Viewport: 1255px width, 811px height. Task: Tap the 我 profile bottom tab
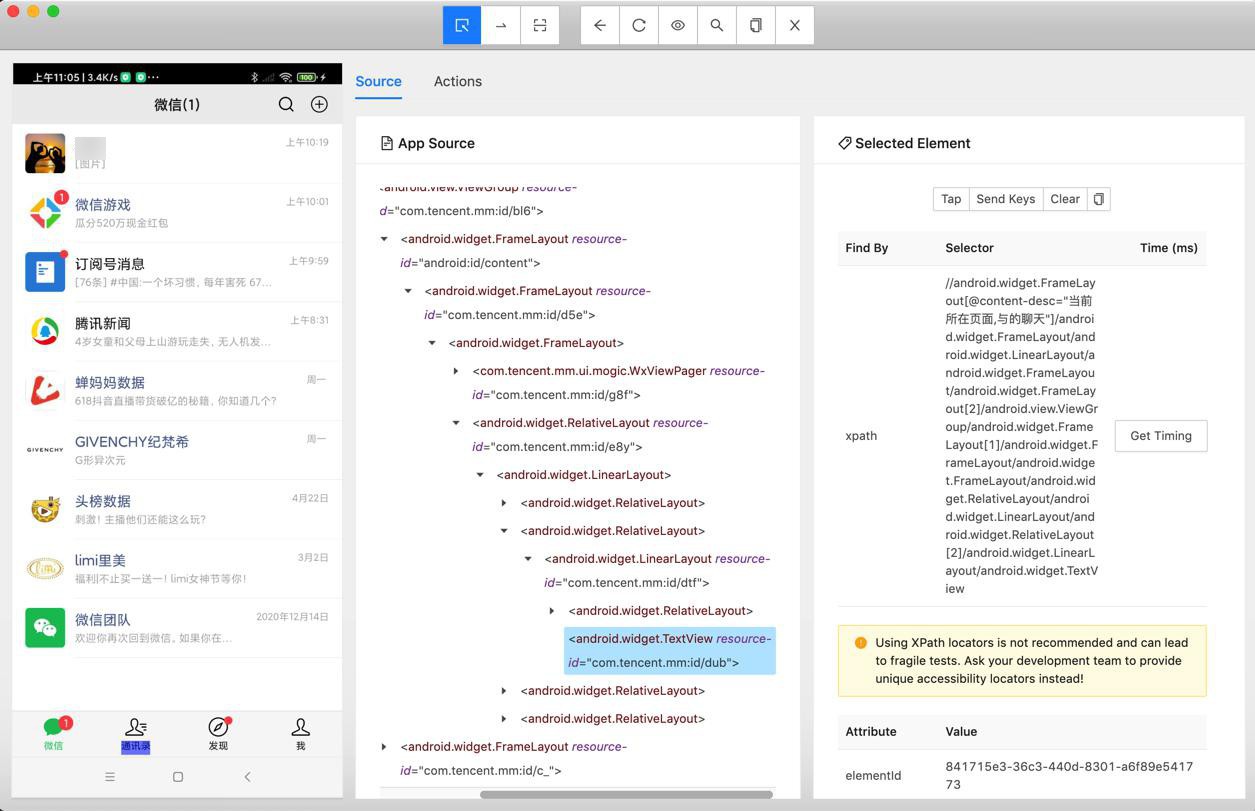[300, 733]
